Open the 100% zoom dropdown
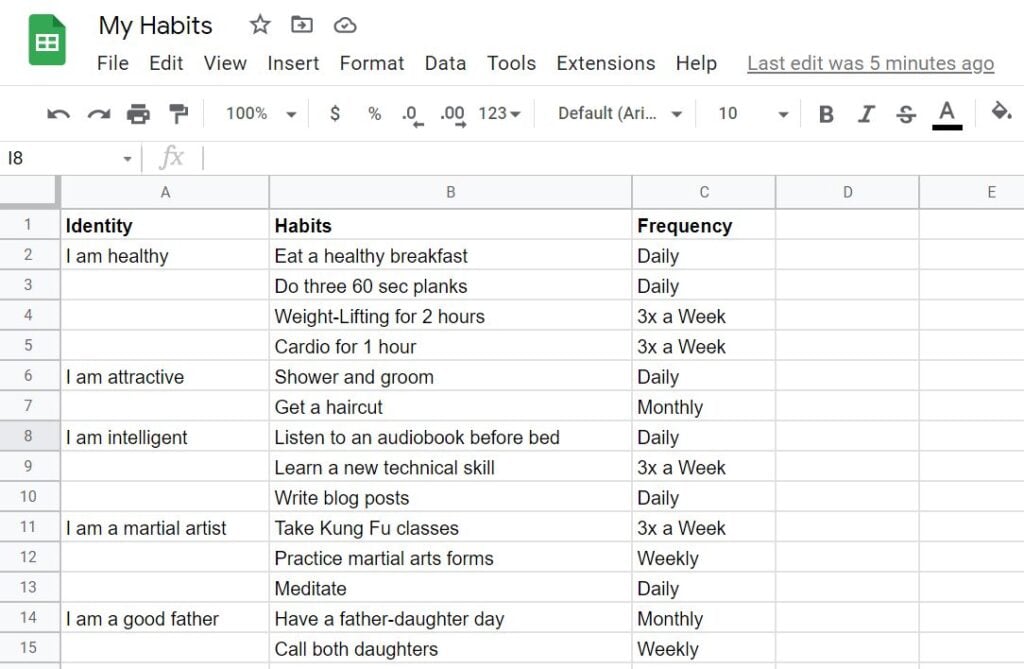 pyautogui.click(x=261, y=114)
